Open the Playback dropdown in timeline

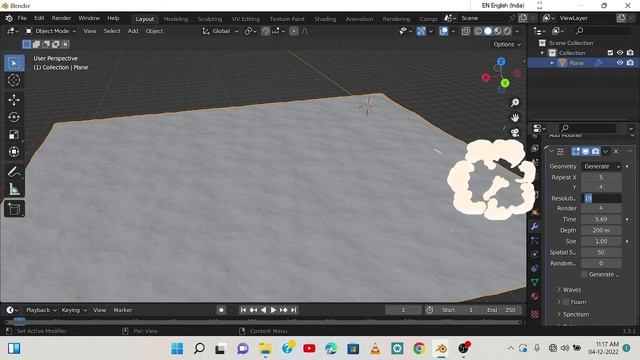pyautogui.click(x=41, y=310)
